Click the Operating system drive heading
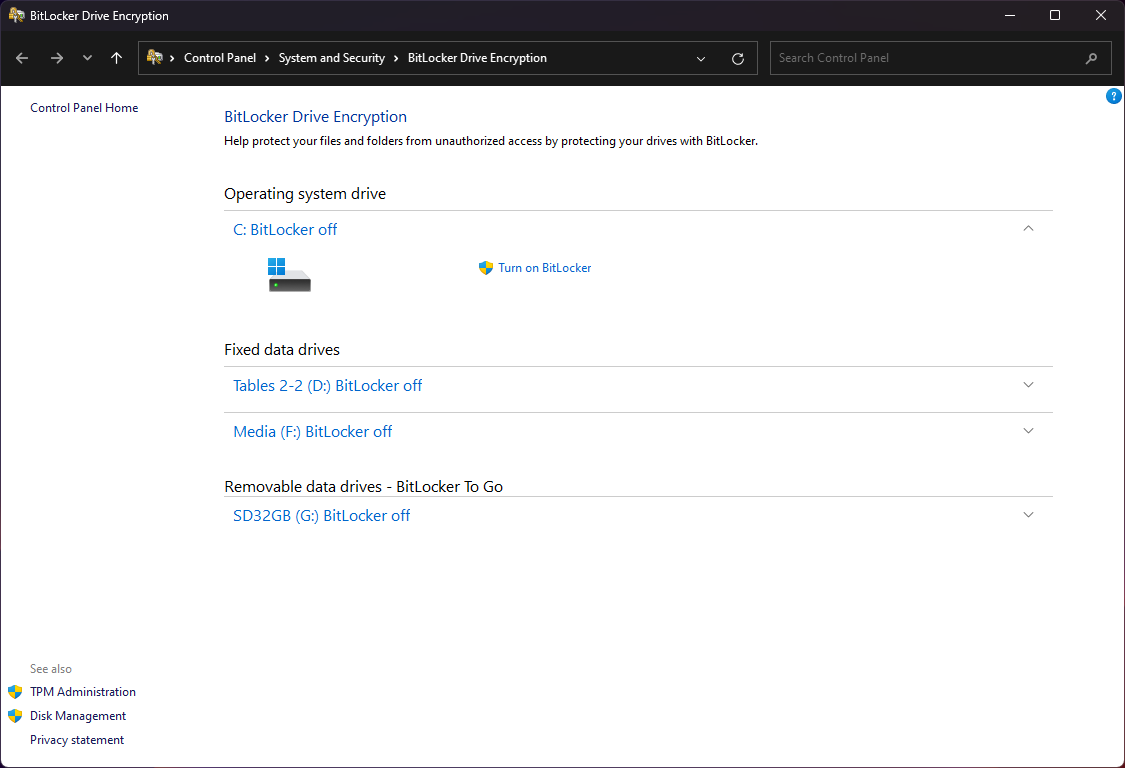Image resolution: width=1125 pixels, height=768 pixels. point(305,194)
